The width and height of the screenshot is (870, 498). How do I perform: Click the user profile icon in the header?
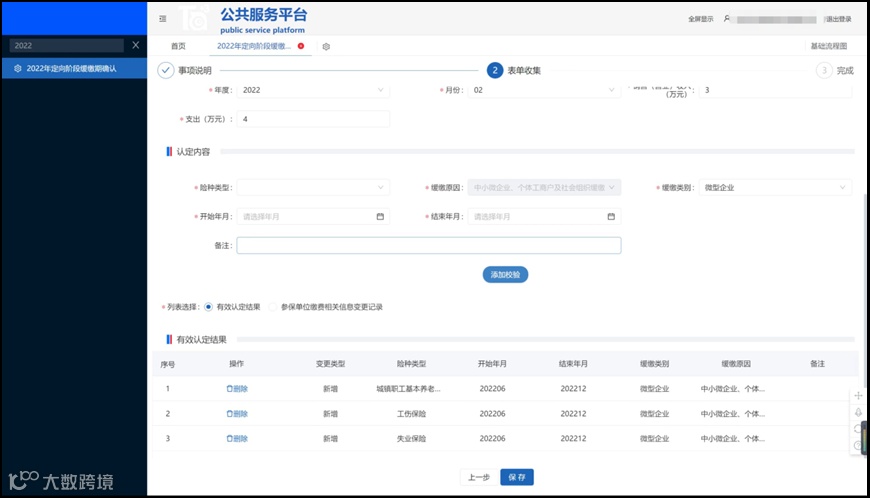(x=727, y=19)
